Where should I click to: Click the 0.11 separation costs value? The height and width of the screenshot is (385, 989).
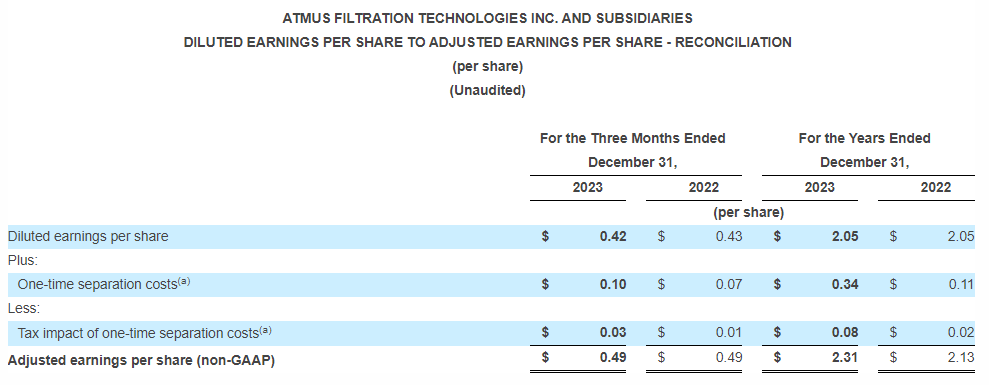[961, 285]
